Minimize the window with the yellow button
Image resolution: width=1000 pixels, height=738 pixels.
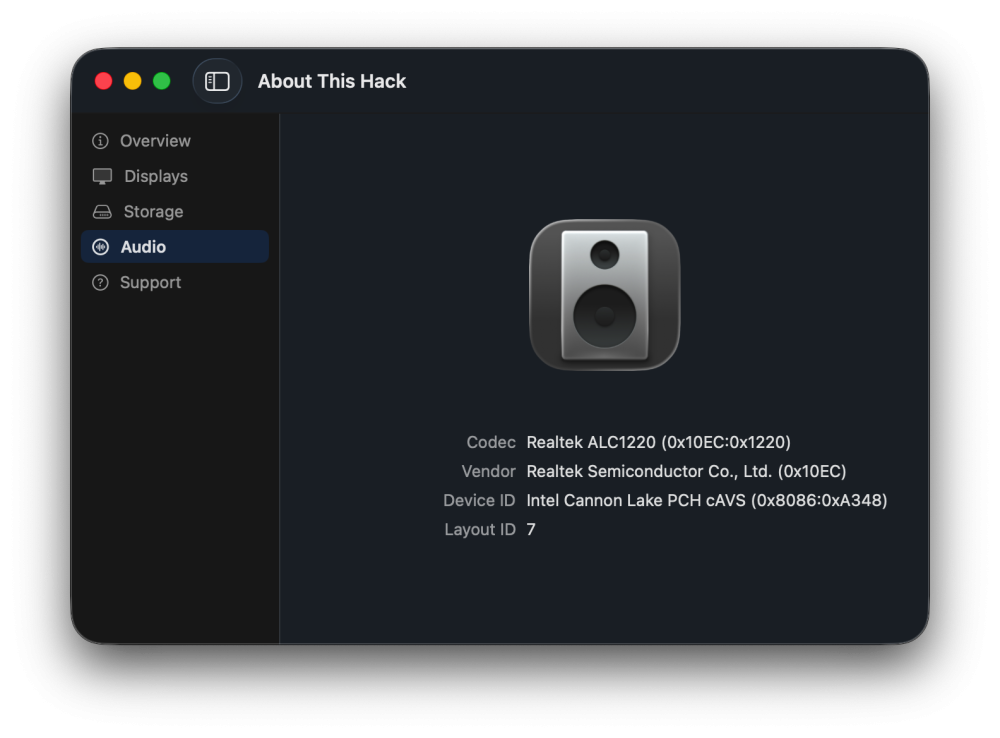(x=133, y=81)
